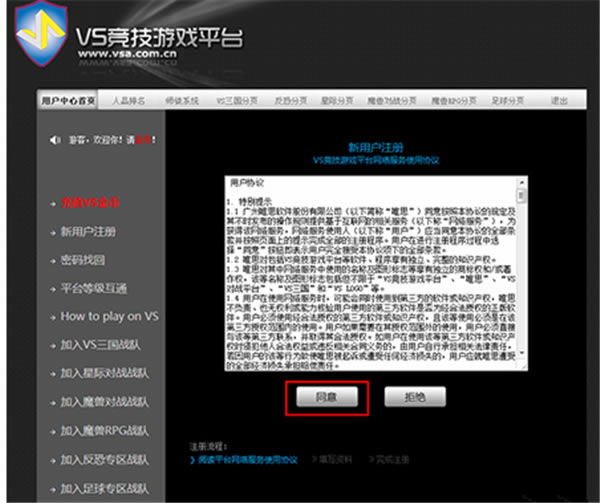Viewport: 600px width, 503px height.
Task: Go to 新用户注册 in the sidebar
Action: pyautogui.click(x=88, y=232)
